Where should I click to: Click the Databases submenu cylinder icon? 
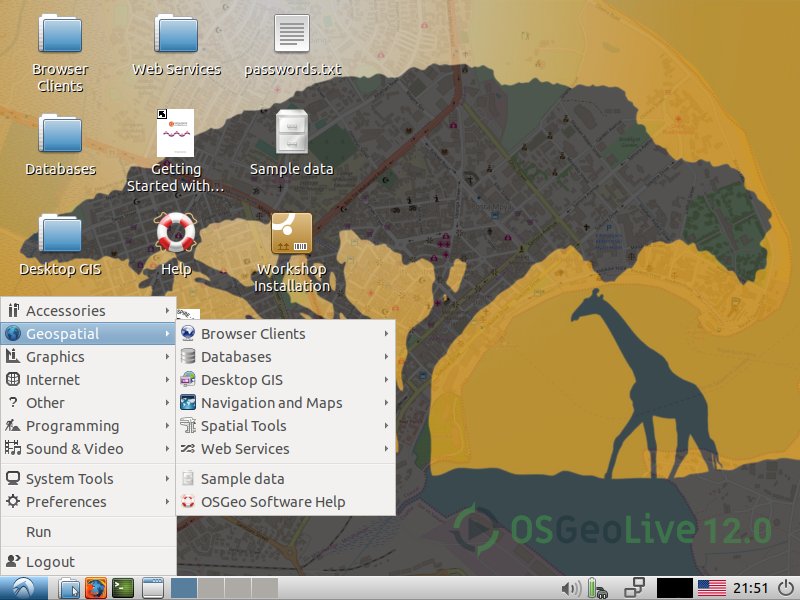click(x=188, y=357)
